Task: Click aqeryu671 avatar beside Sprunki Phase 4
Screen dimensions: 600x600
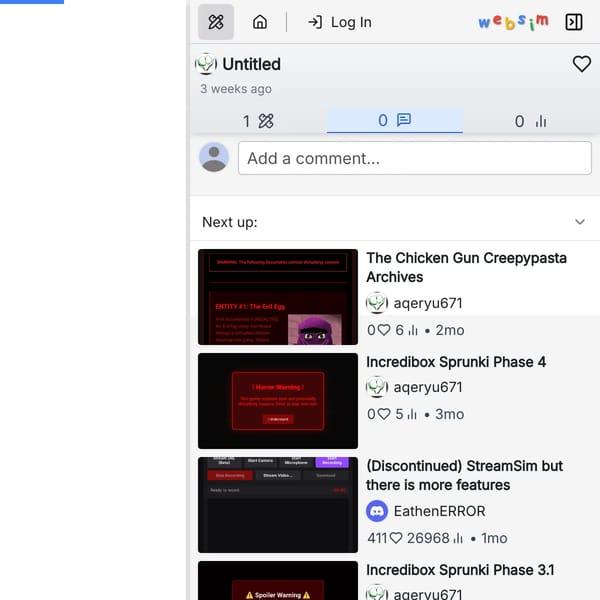Action: [x=377, y=387]
